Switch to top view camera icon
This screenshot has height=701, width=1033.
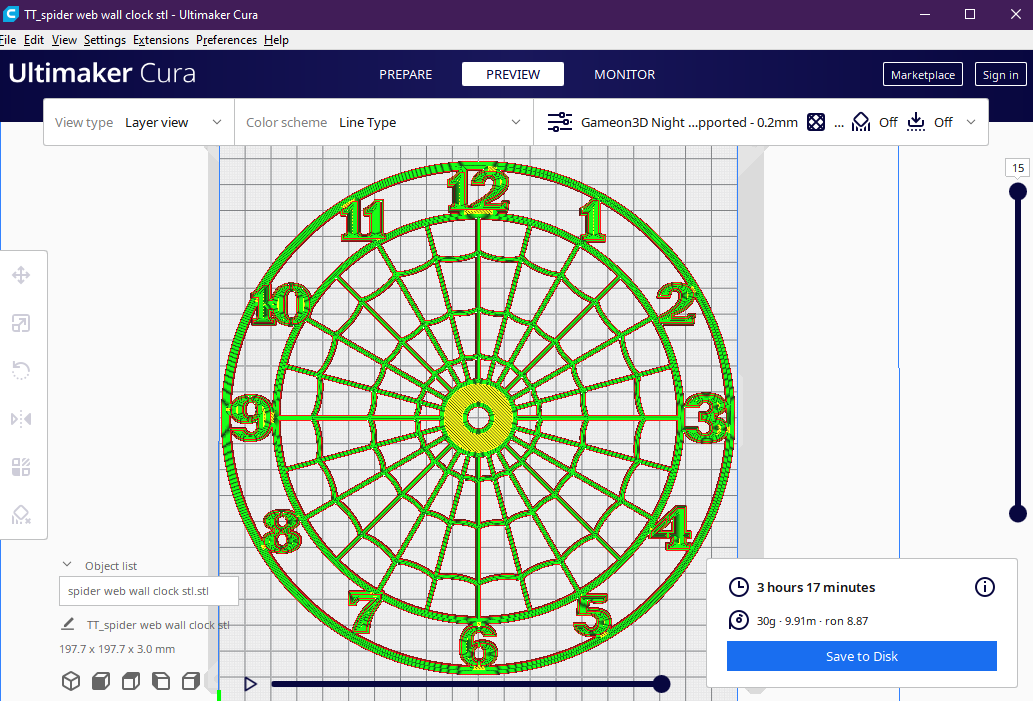pos(131,681)
